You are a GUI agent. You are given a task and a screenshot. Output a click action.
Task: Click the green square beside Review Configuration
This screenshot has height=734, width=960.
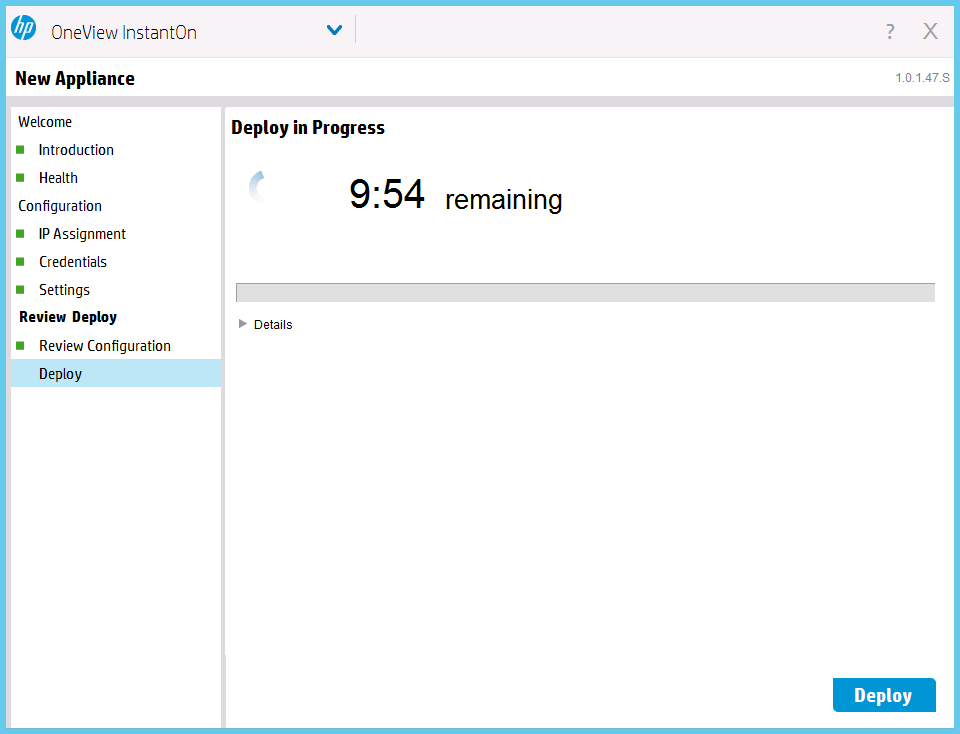[x=20, y=346]
